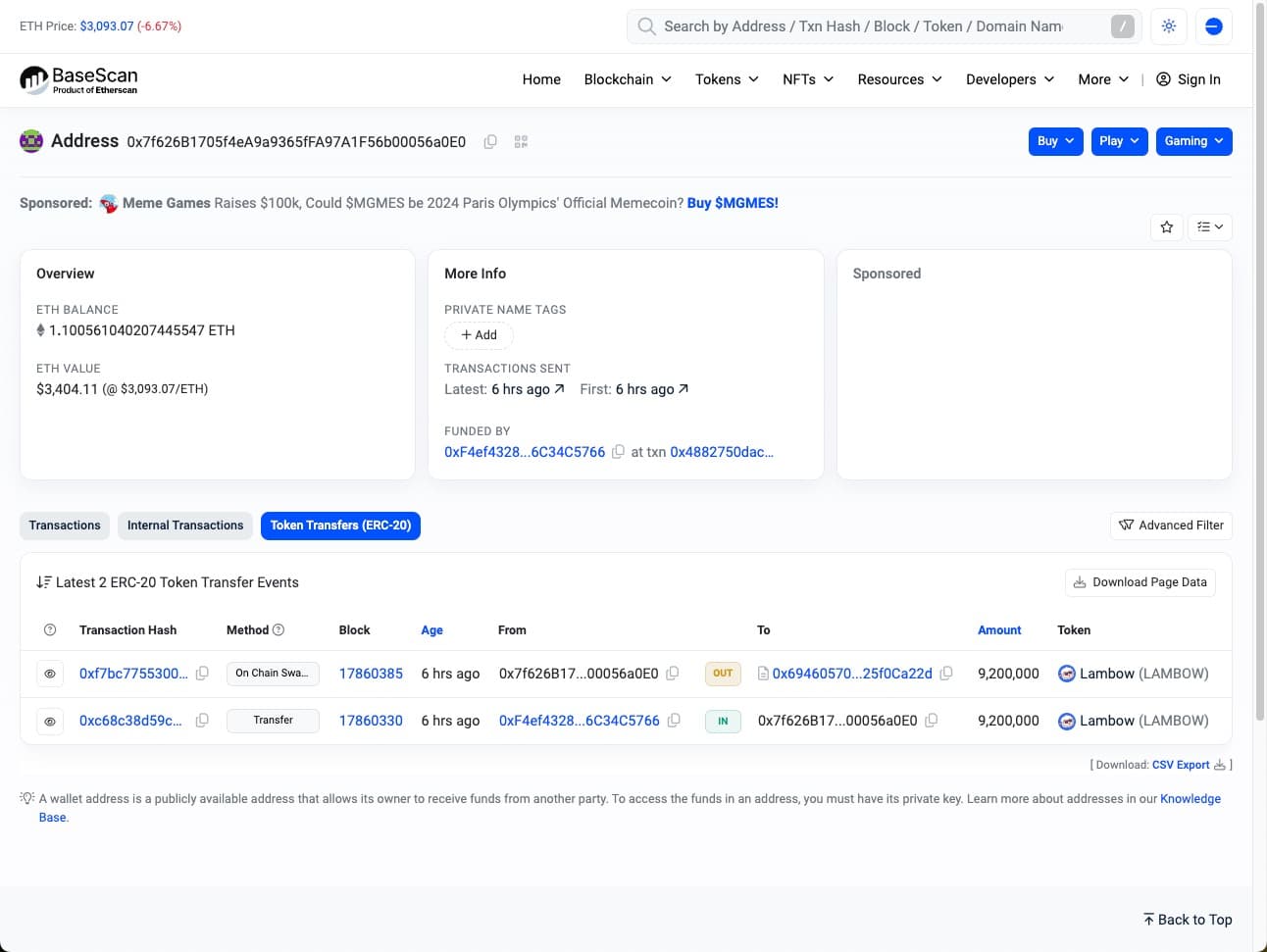The image size is (1267, 952).
Task: Copy From address in the OUT row
Action: pos(673,674)
